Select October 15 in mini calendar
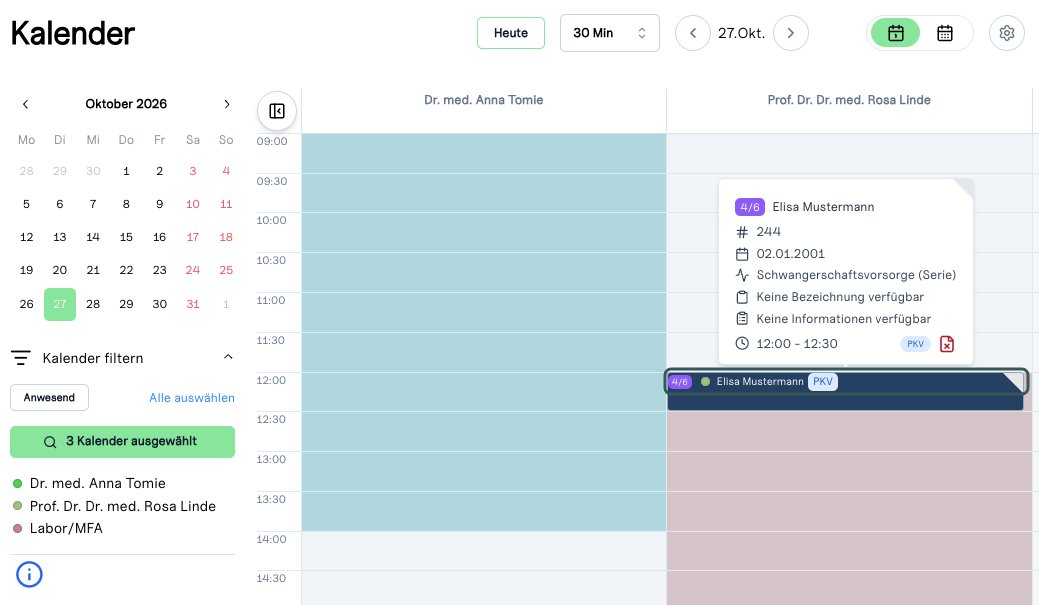The height and width of the screenshot is (605, 1039). tap(126, 237)
